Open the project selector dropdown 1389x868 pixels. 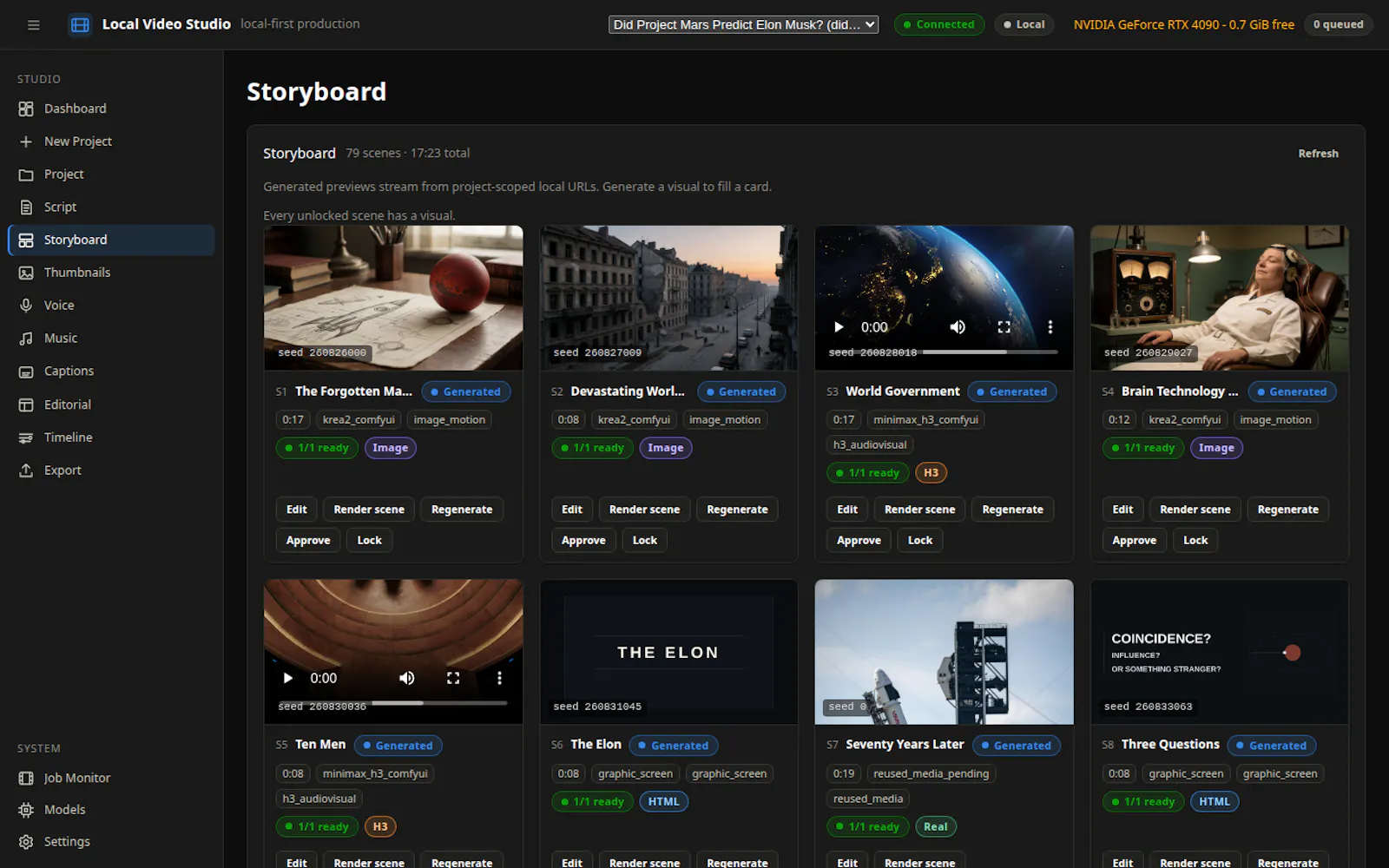click(743, 24)
